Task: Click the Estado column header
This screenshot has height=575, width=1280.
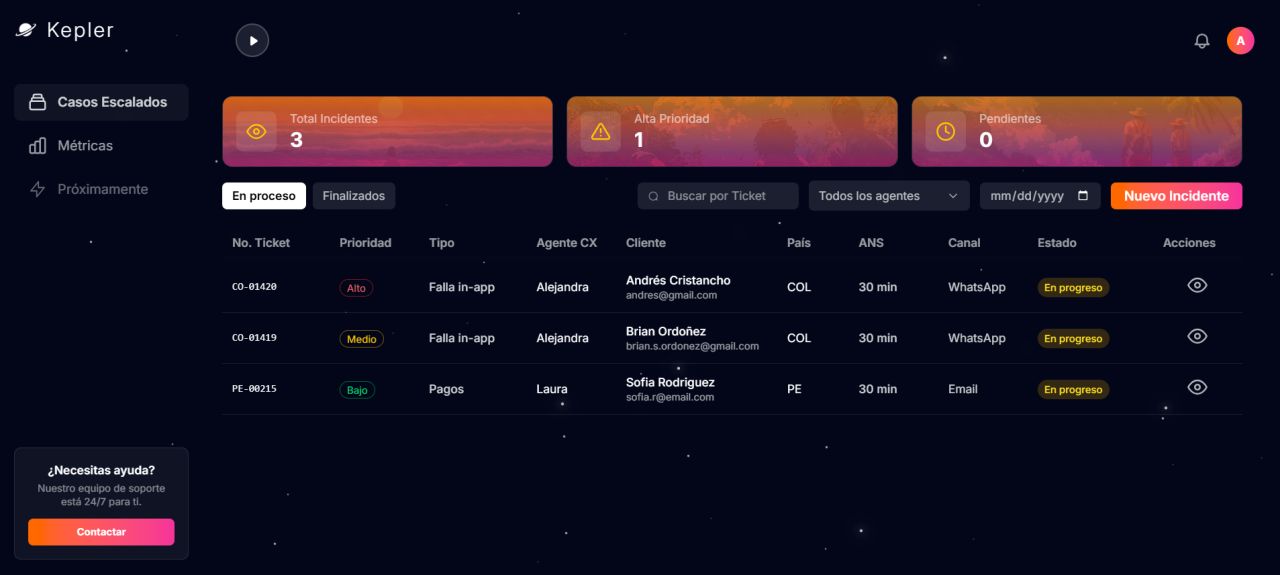Action: (1057, 243)
